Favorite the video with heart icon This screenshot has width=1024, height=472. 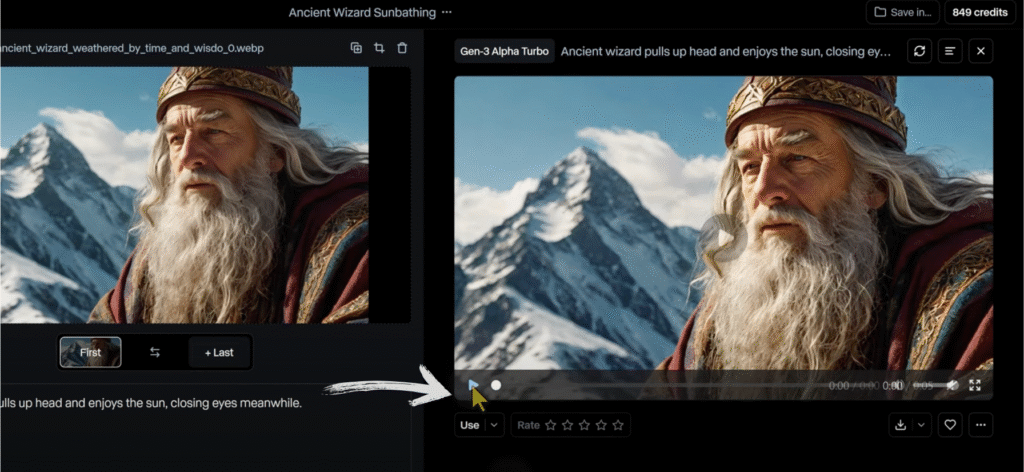coord(950,425)
